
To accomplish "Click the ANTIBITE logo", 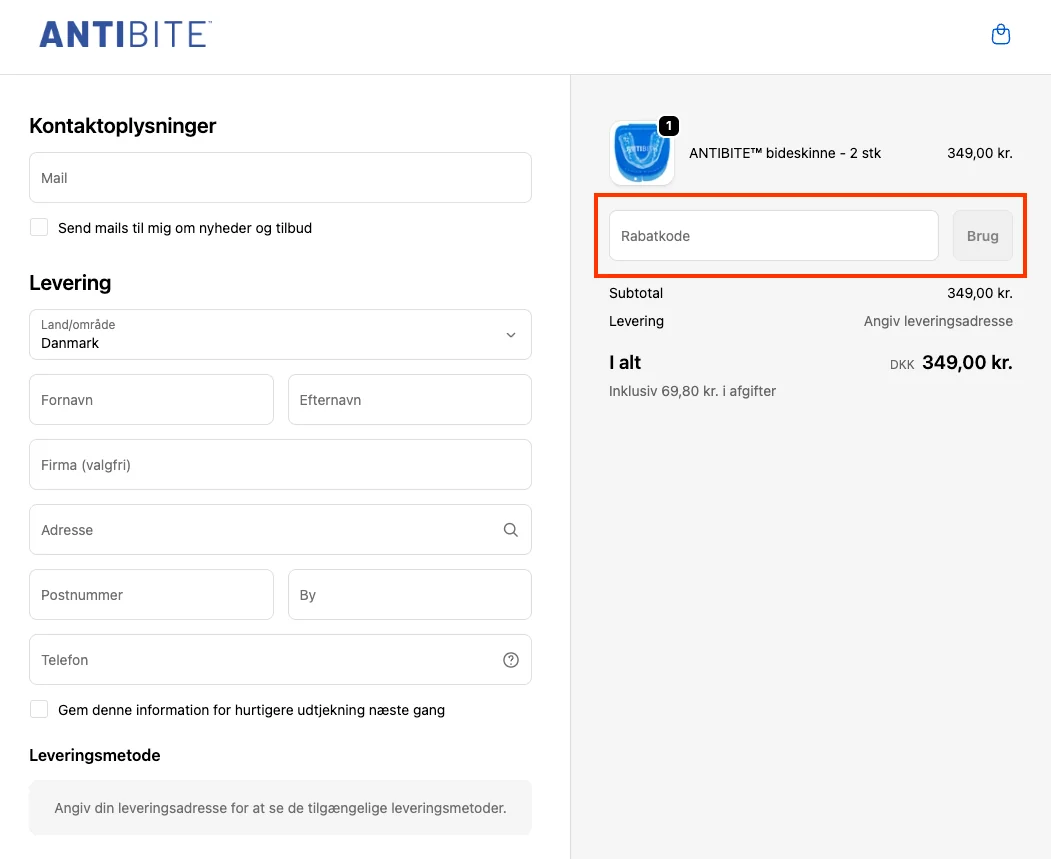I will [x=123, y=34].
